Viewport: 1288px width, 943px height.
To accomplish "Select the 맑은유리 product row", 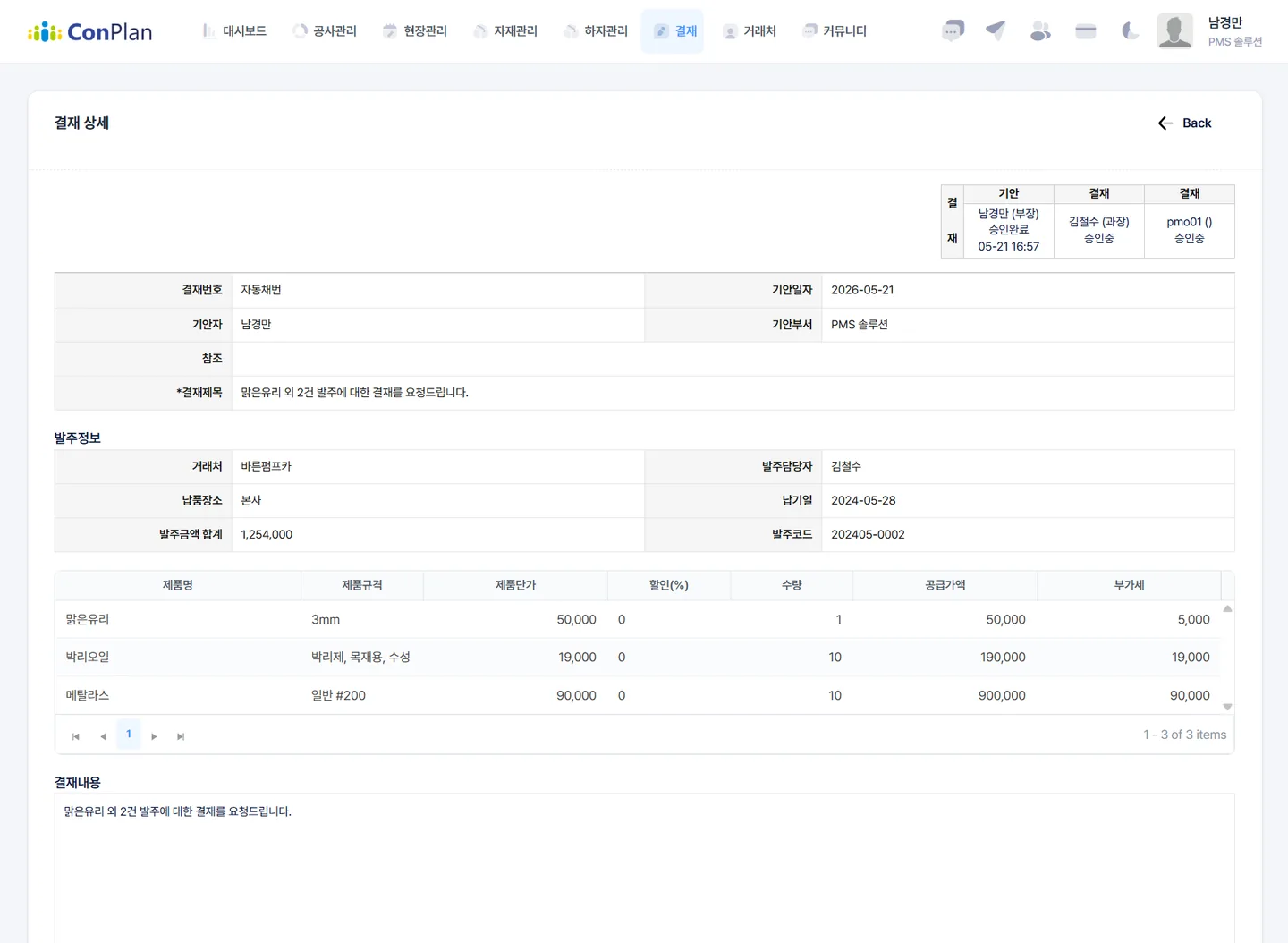I will click(x=638, y=619).
